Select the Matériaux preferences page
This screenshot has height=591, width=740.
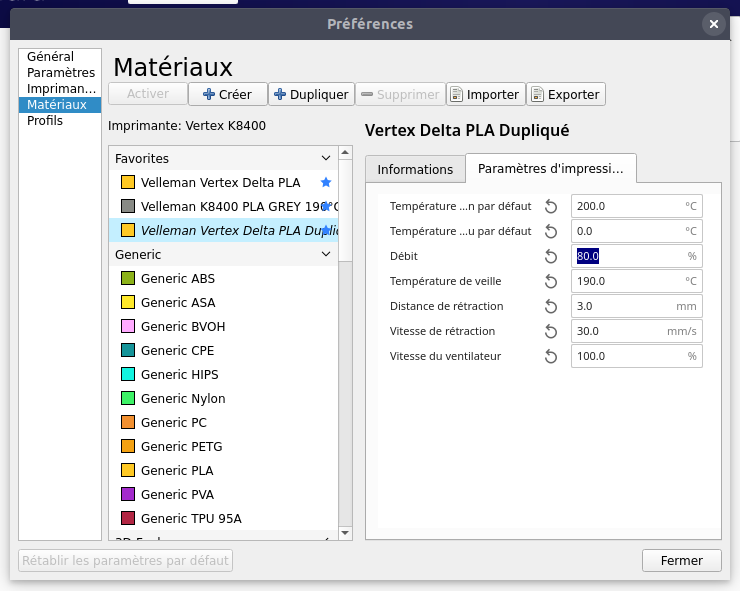tap(60, 105)
